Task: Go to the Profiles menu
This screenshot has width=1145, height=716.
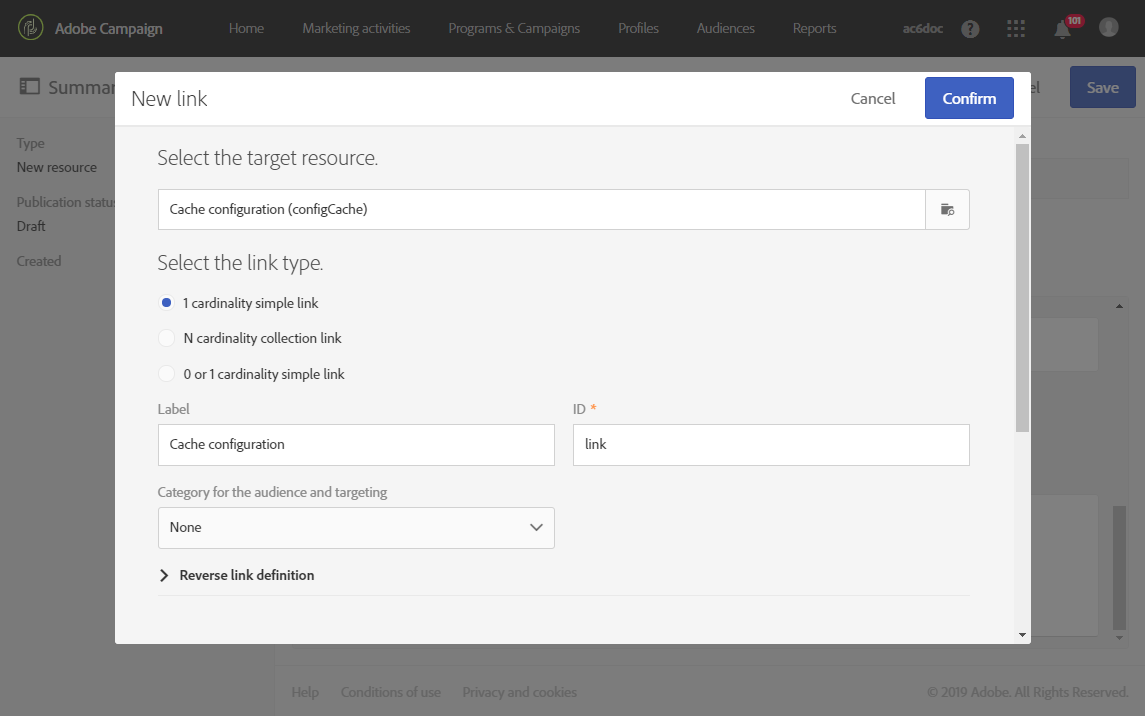Action: pyautogui.click(x=638, y=28)
